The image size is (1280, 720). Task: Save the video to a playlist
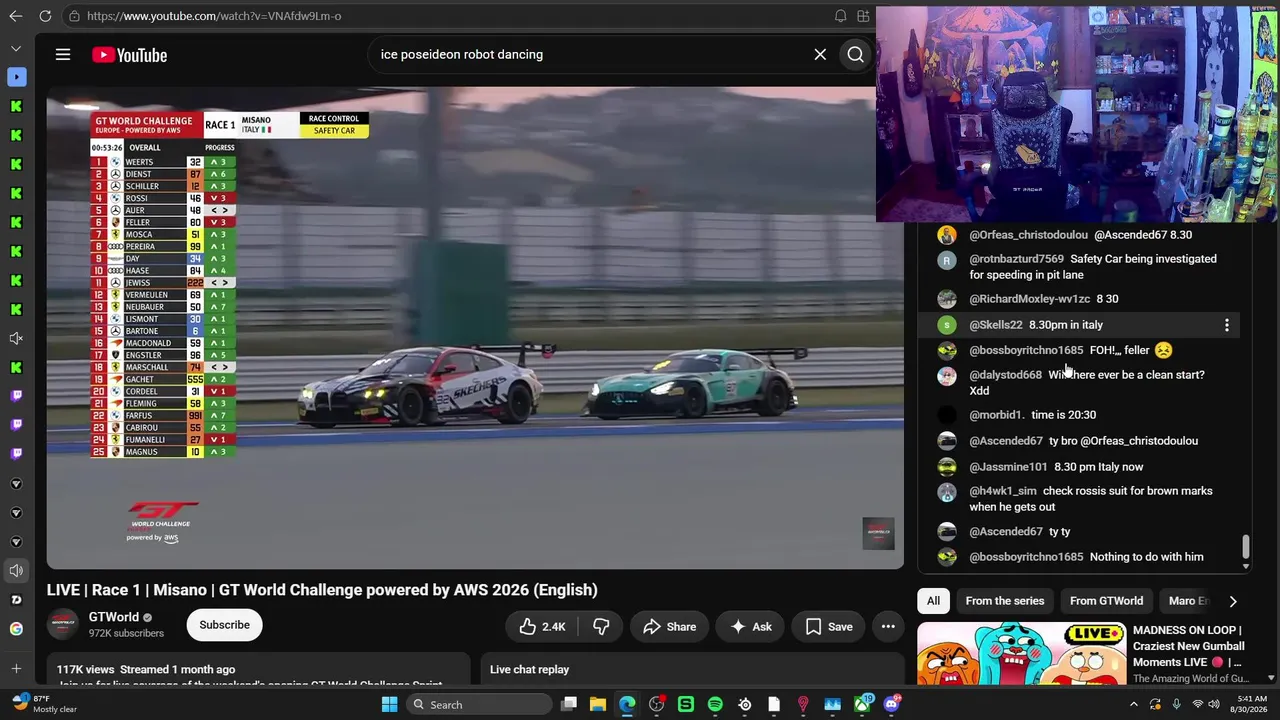[x=829, y=627]
